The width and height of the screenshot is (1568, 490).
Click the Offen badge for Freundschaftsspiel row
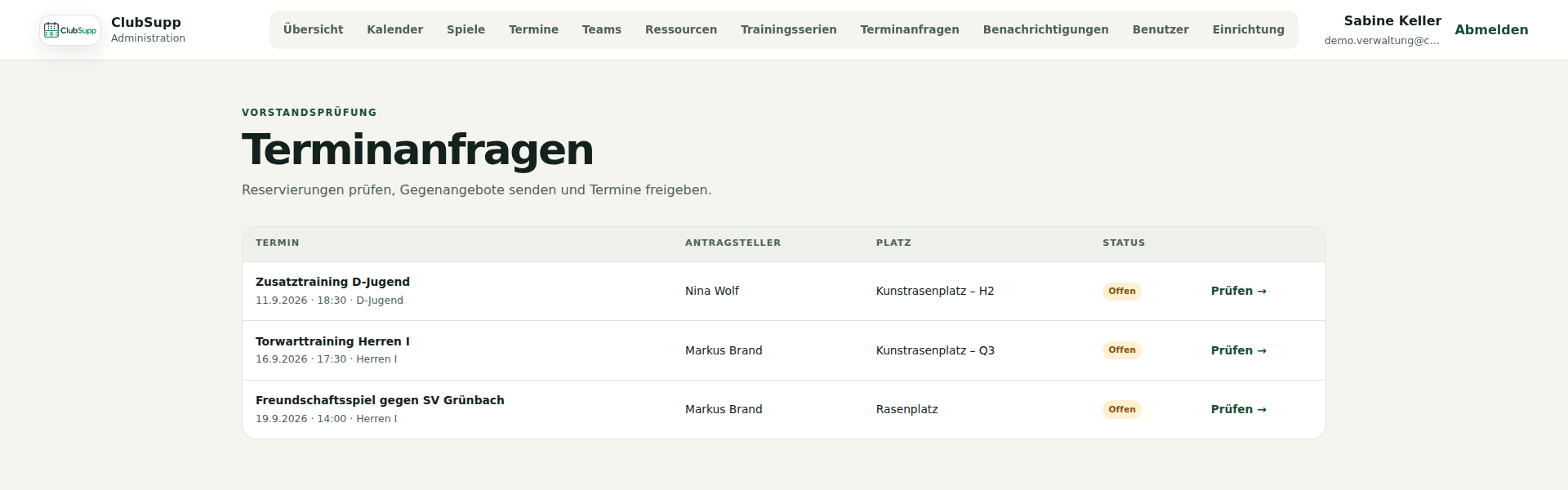point(1122,409)
